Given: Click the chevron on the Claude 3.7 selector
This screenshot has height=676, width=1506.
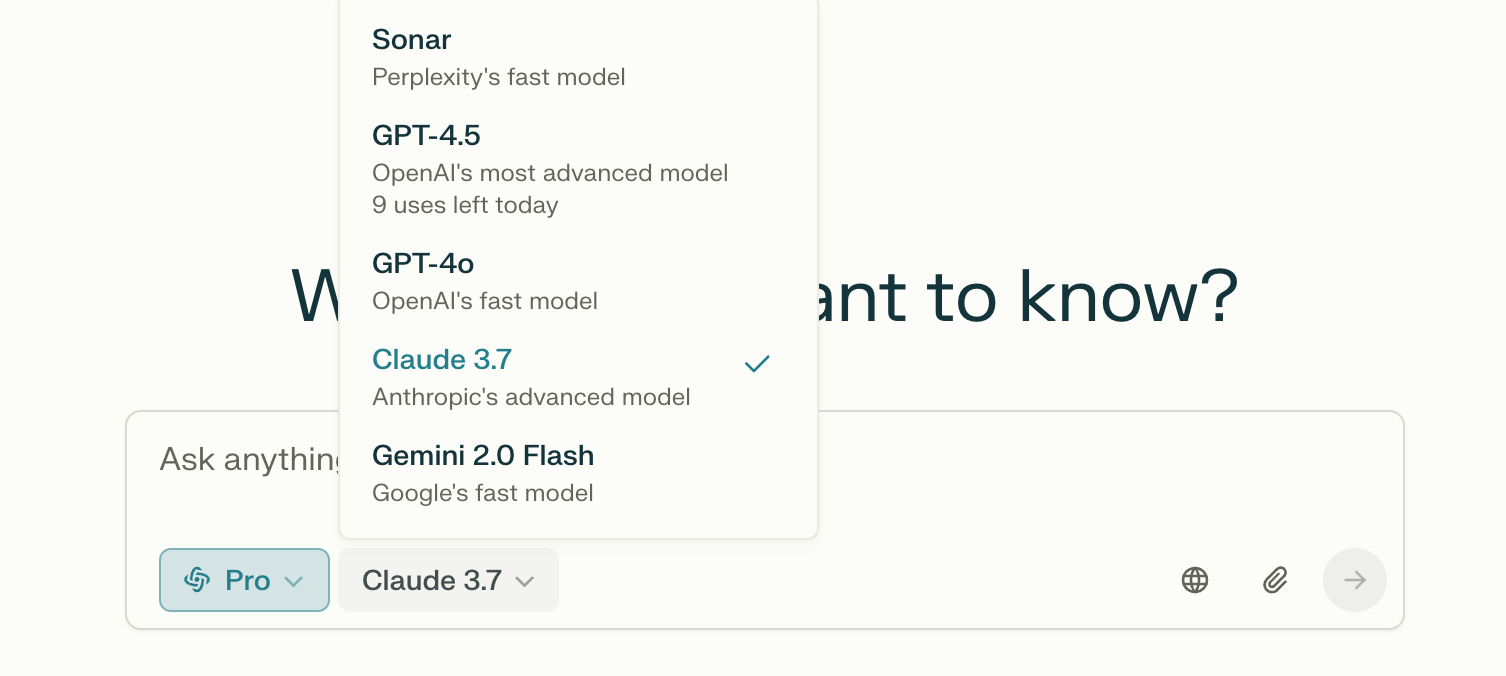Looking at the screenshot, I should (524, 581).
